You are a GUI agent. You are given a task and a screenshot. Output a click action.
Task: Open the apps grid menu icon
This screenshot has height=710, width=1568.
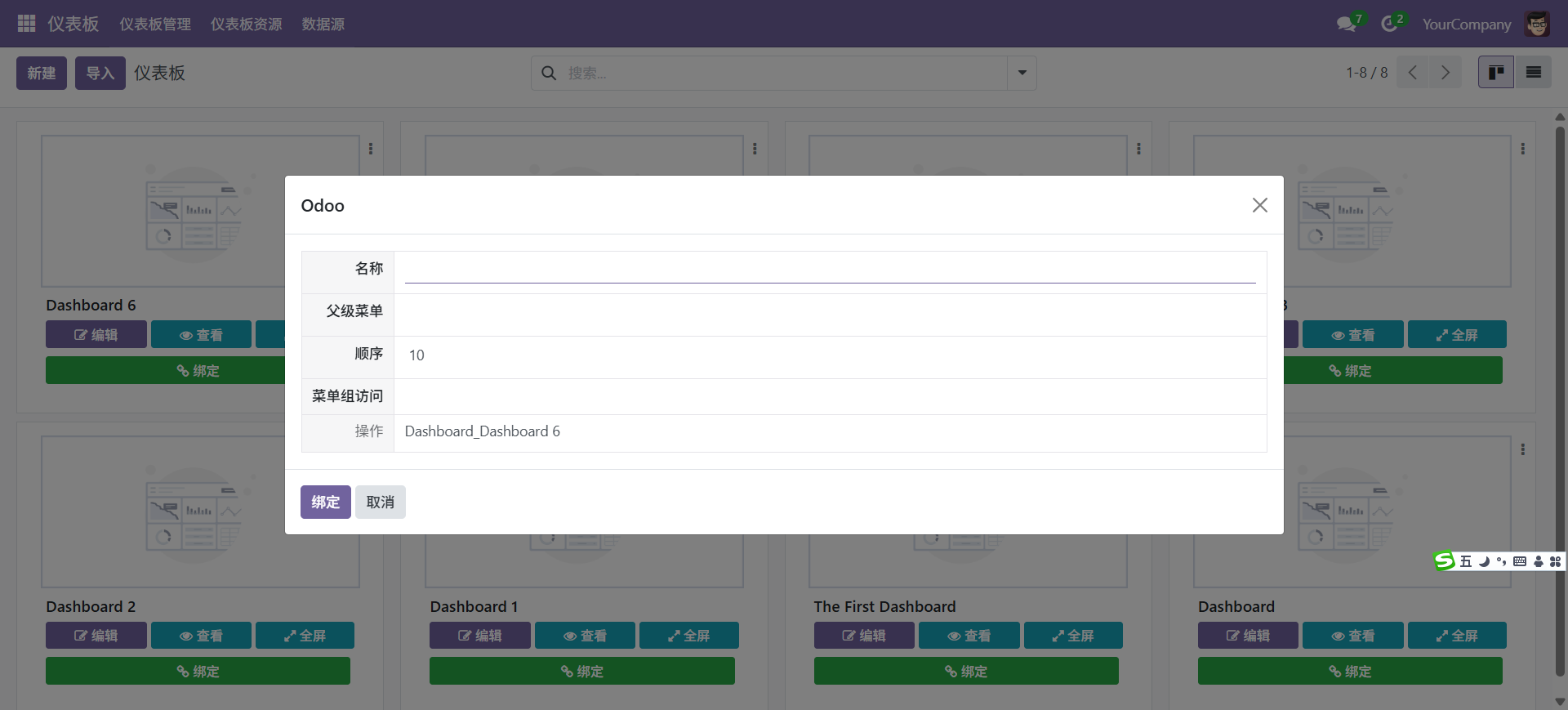[x=26, y=24]
